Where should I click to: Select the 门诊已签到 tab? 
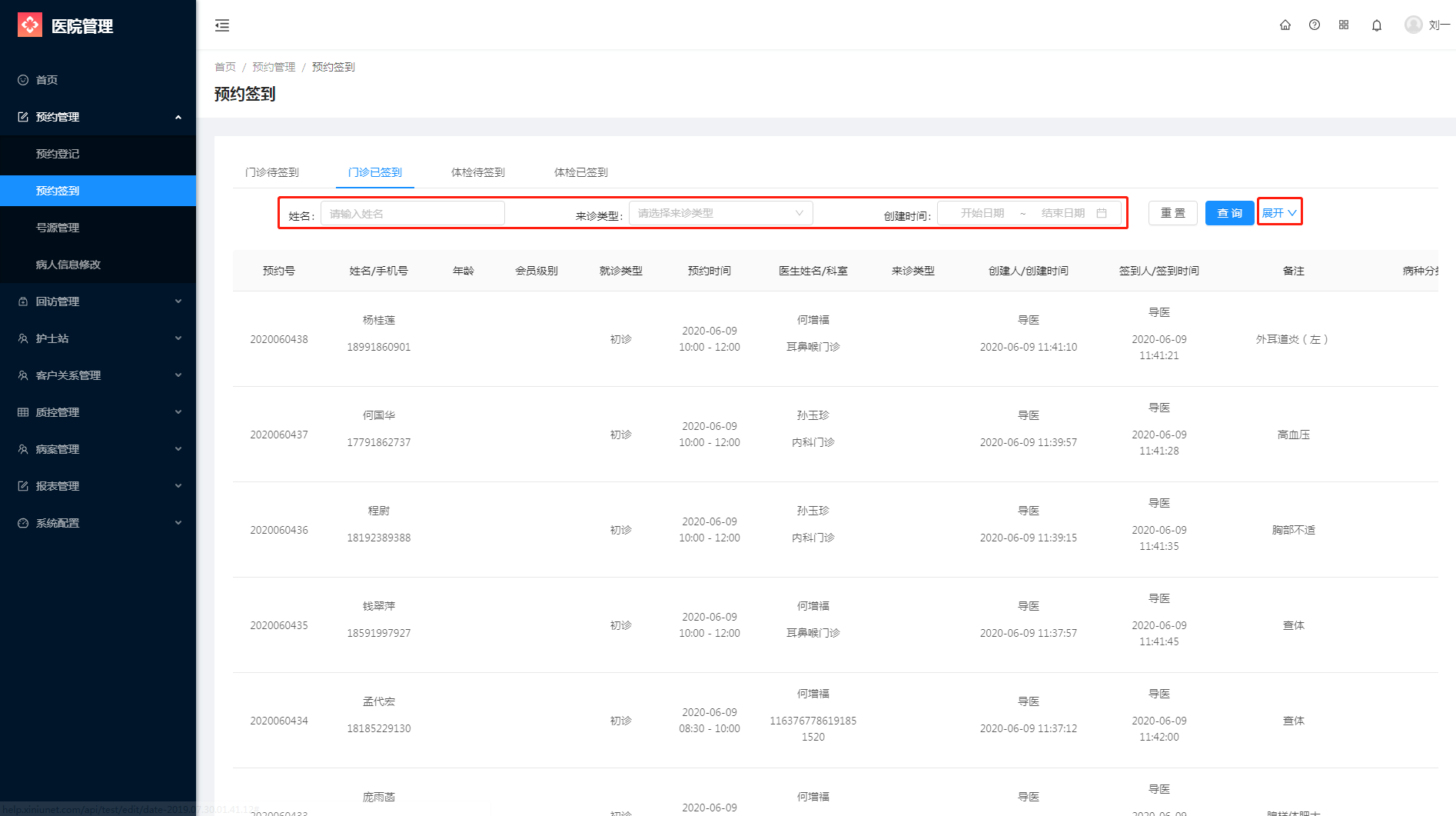click(x=375, y=172)
